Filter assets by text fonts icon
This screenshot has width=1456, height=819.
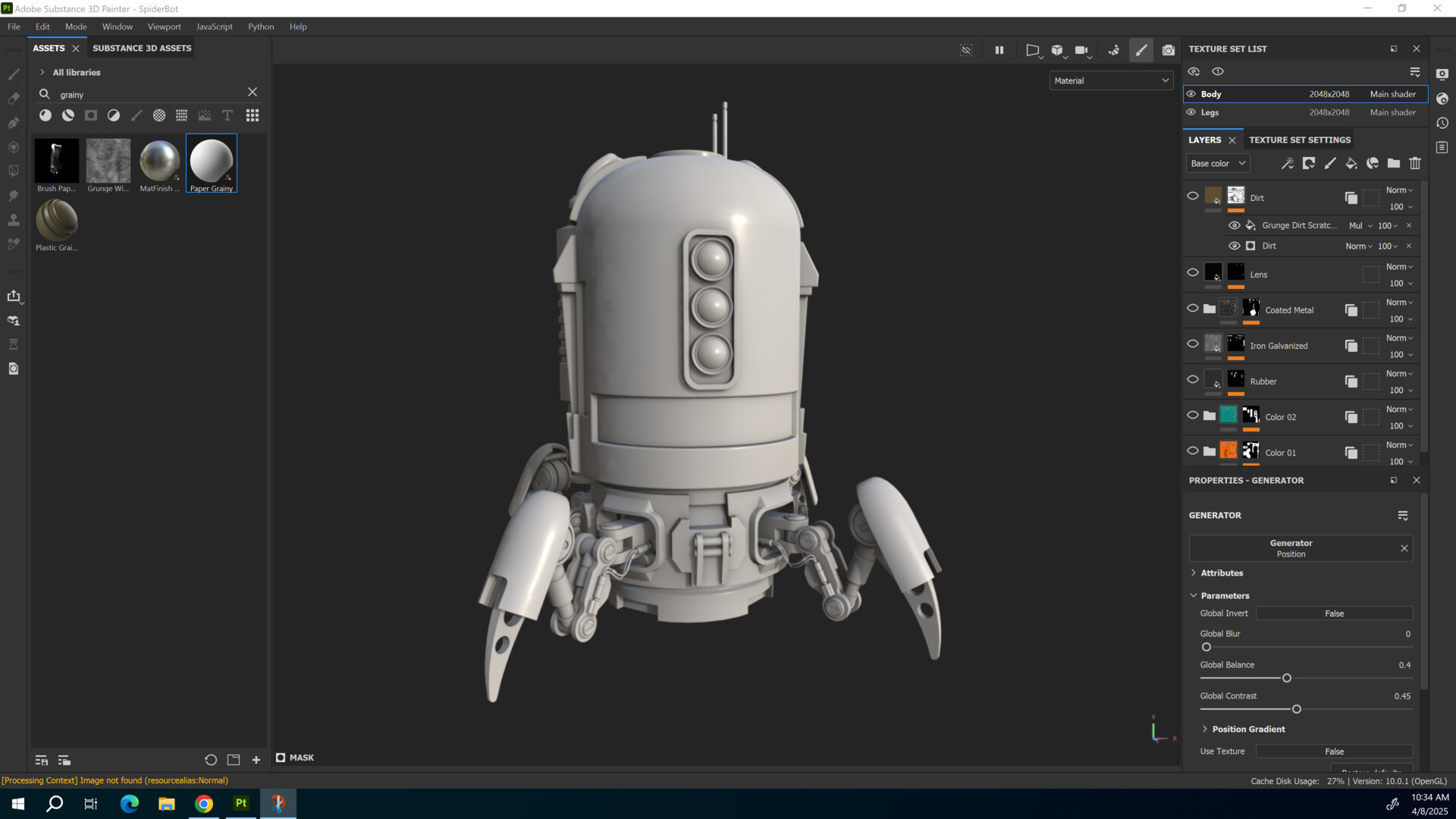(227, 115)
